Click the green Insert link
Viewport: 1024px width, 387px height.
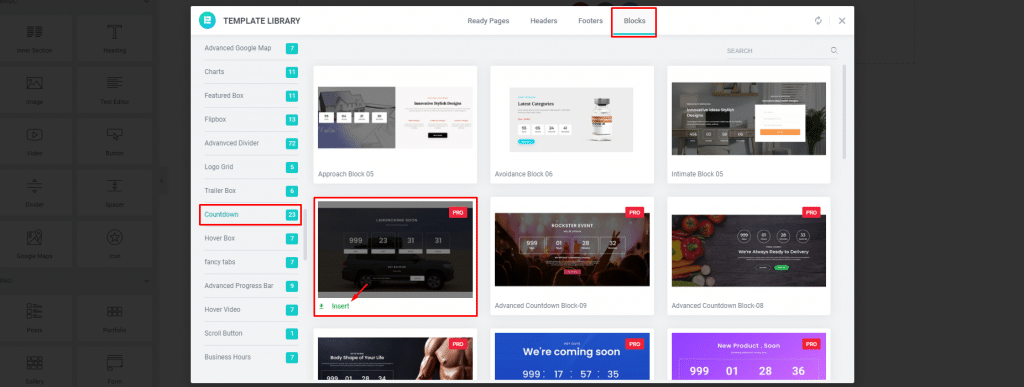[x=340, y=306]
